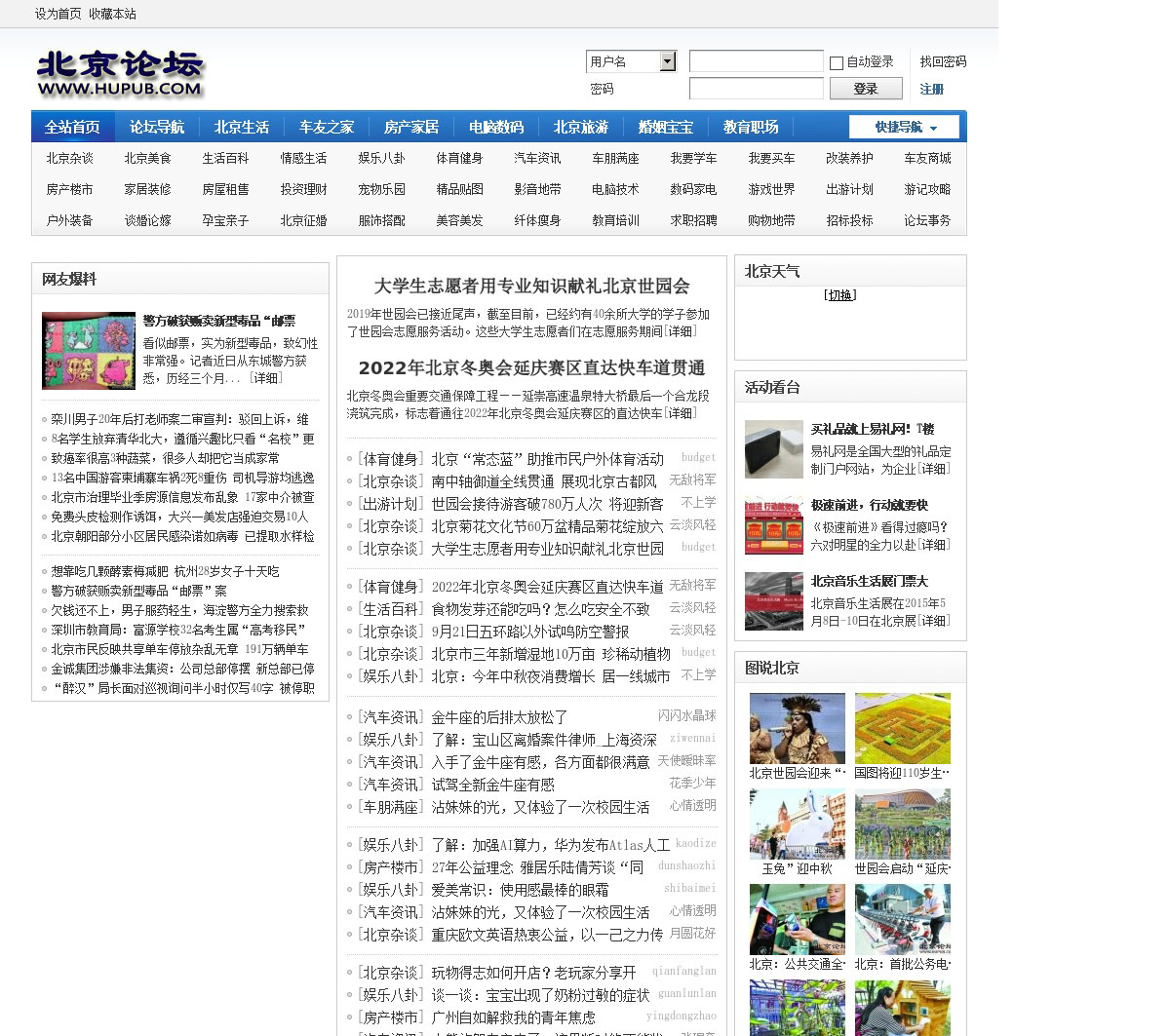Click the 北京论坛 site logo
This screenshot has height=1036, width=1170.
[x=120, y=74]
